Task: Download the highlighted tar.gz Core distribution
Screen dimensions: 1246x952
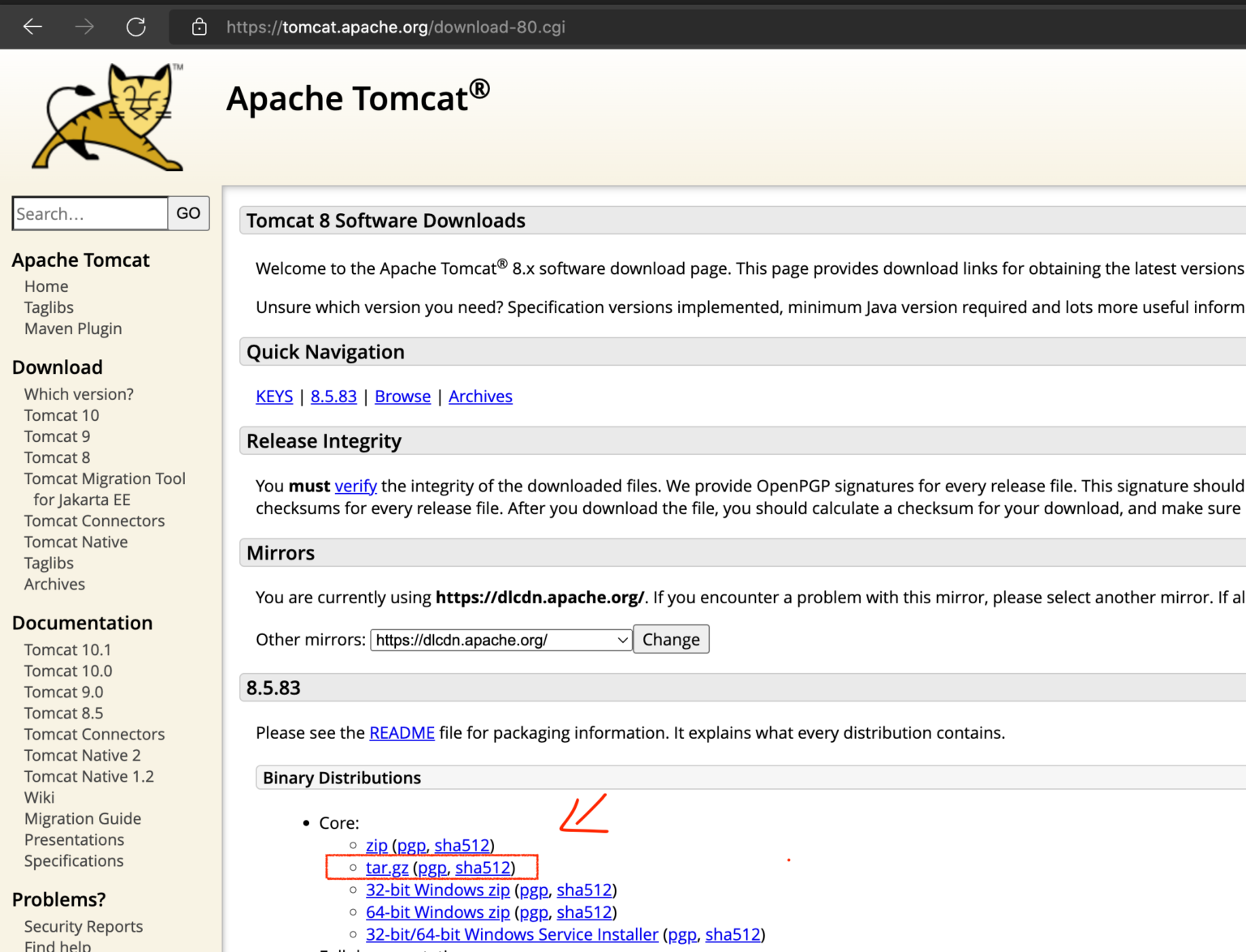Action: pos(386,868)
